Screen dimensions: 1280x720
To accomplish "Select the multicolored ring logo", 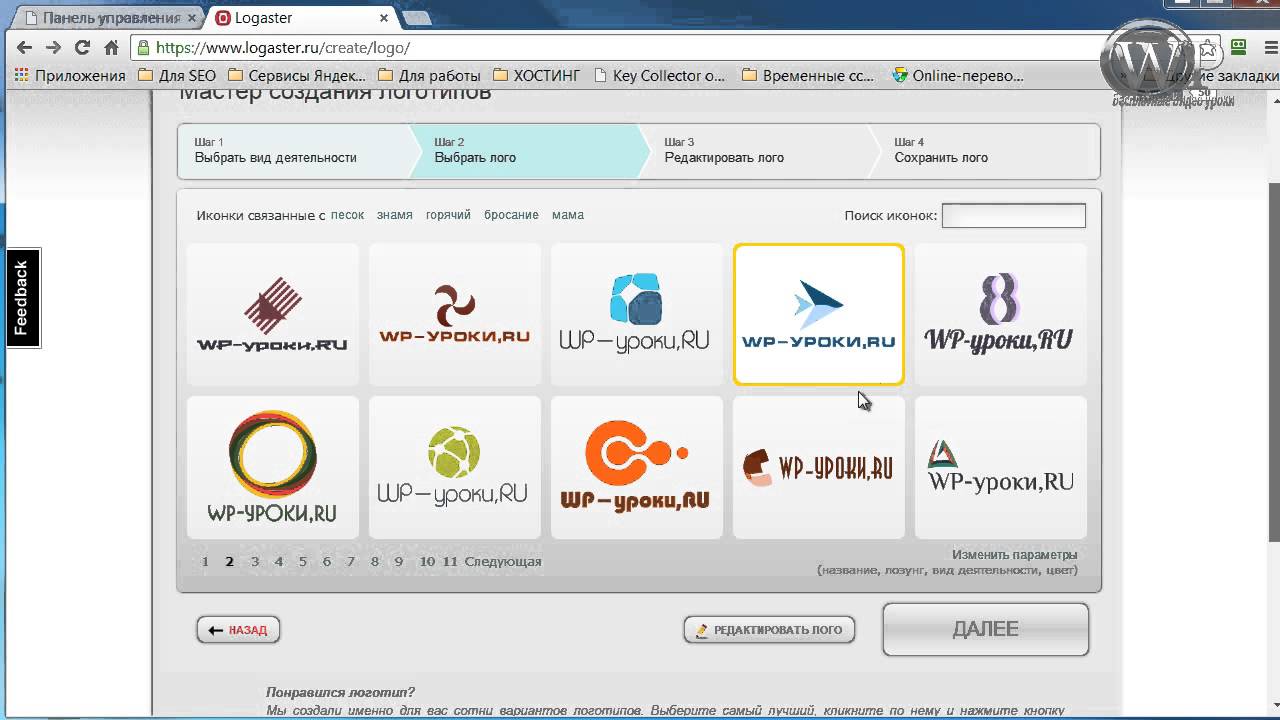I will coord(272,467).
